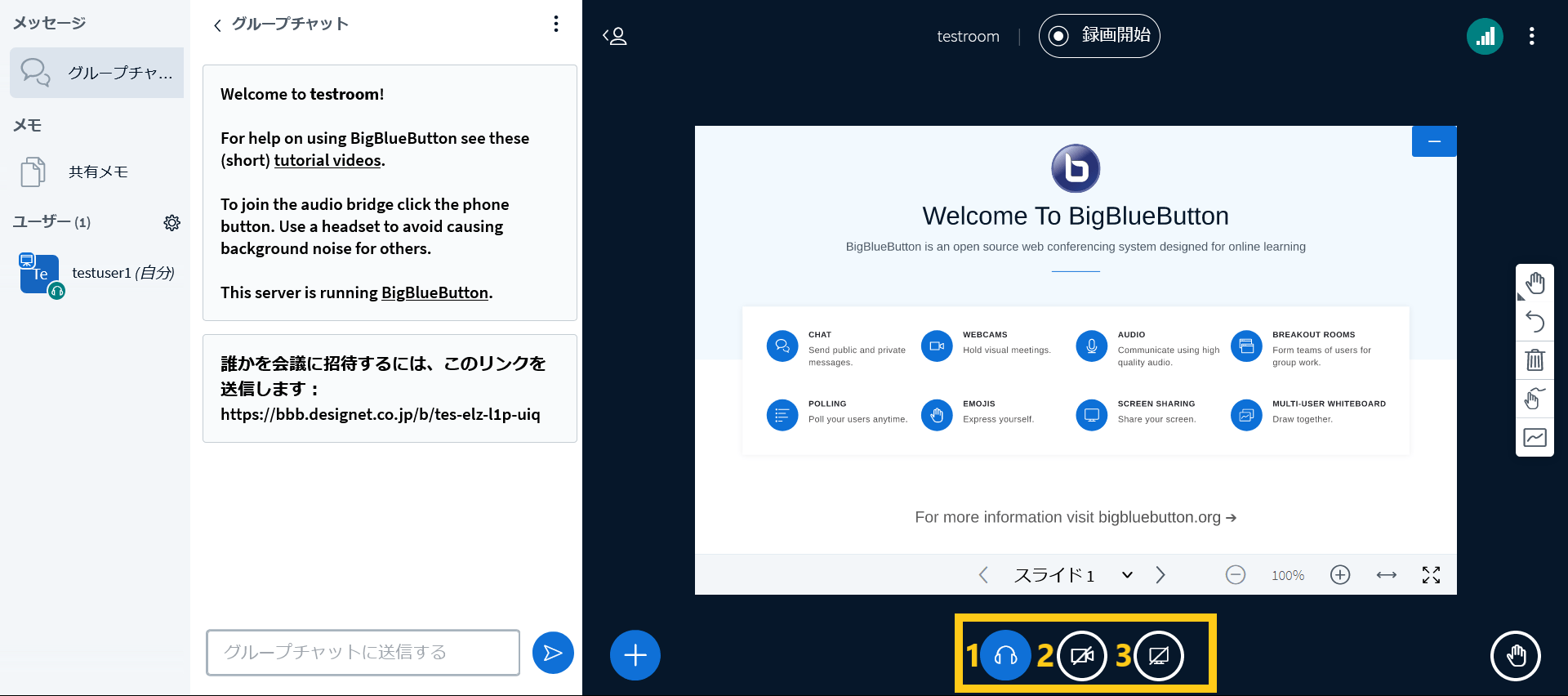
Task: Click the SCREEN SHARING icon on slide
Action: [x=1091, y=415]
